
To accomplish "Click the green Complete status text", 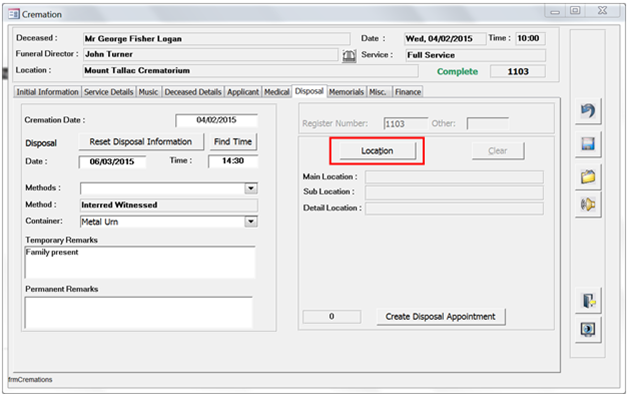I will click(x=457, y=72).
